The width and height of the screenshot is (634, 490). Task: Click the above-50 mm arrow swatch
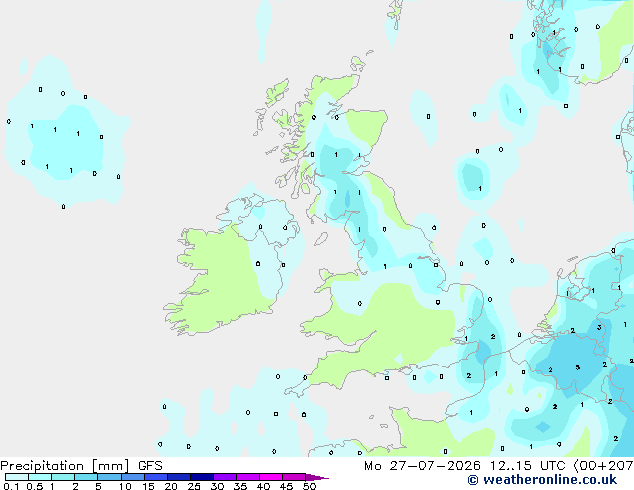(317, 477)
